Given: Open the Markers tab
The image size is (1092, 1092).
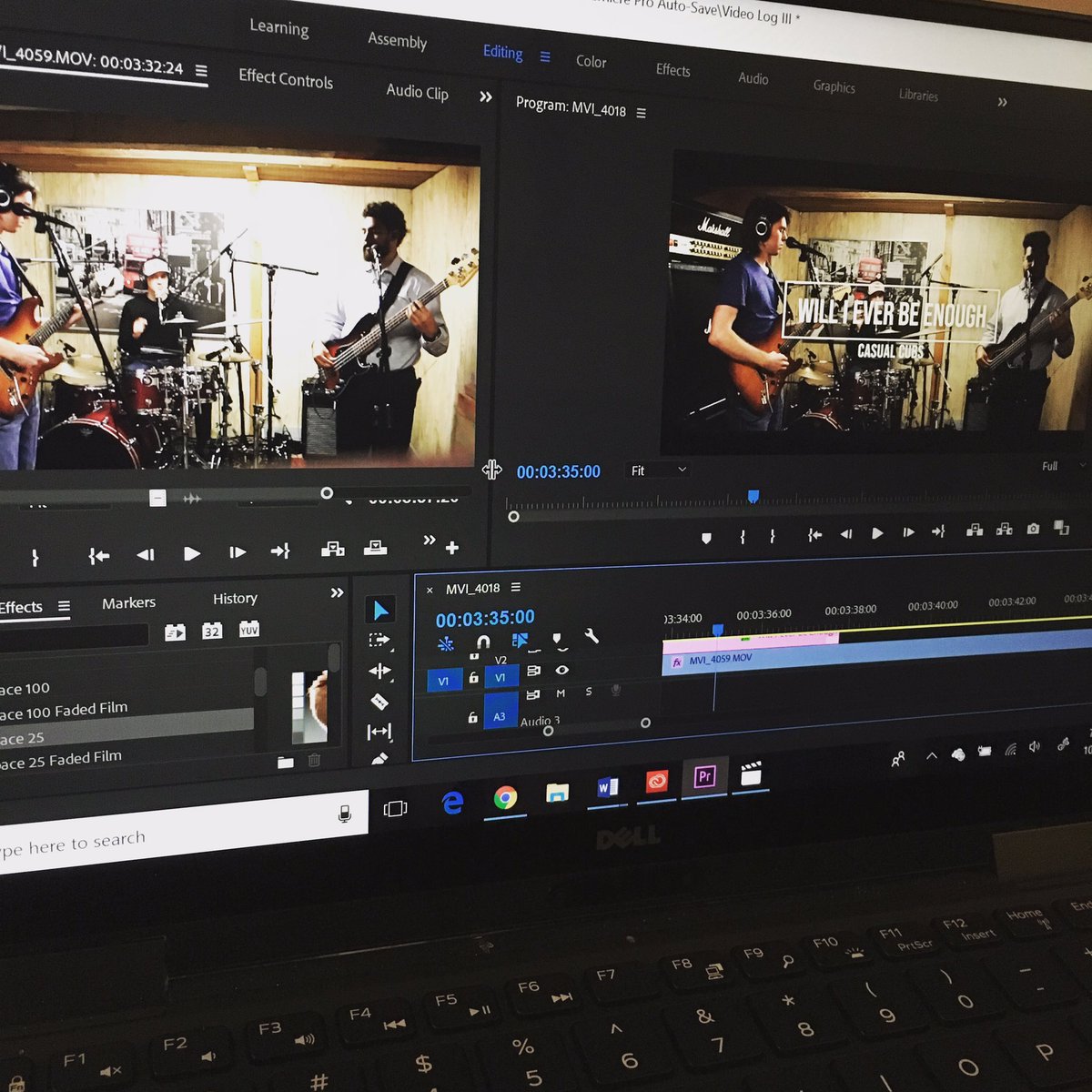Looking at the screenshot, I should click(x=128, y=602).
